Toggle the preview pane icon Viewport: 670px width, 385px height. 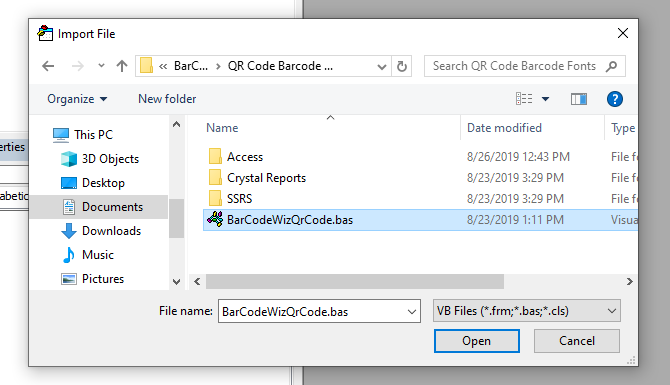579,99
